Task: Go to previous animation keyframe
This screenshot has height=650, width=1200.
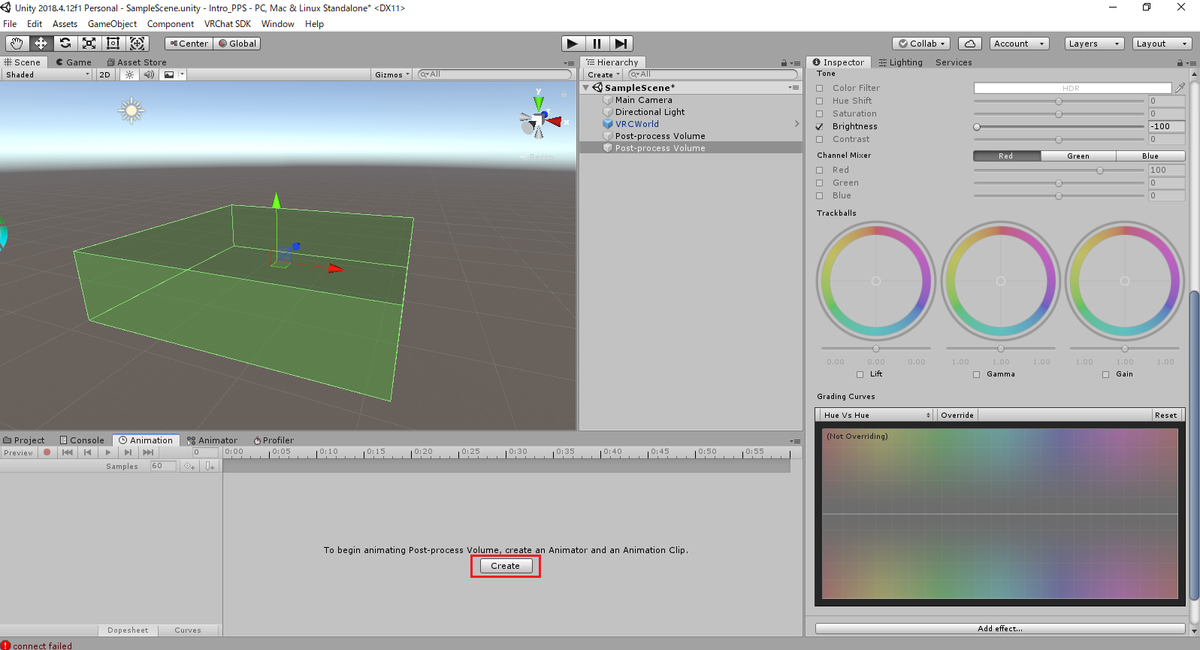Action: pos(88,453)
